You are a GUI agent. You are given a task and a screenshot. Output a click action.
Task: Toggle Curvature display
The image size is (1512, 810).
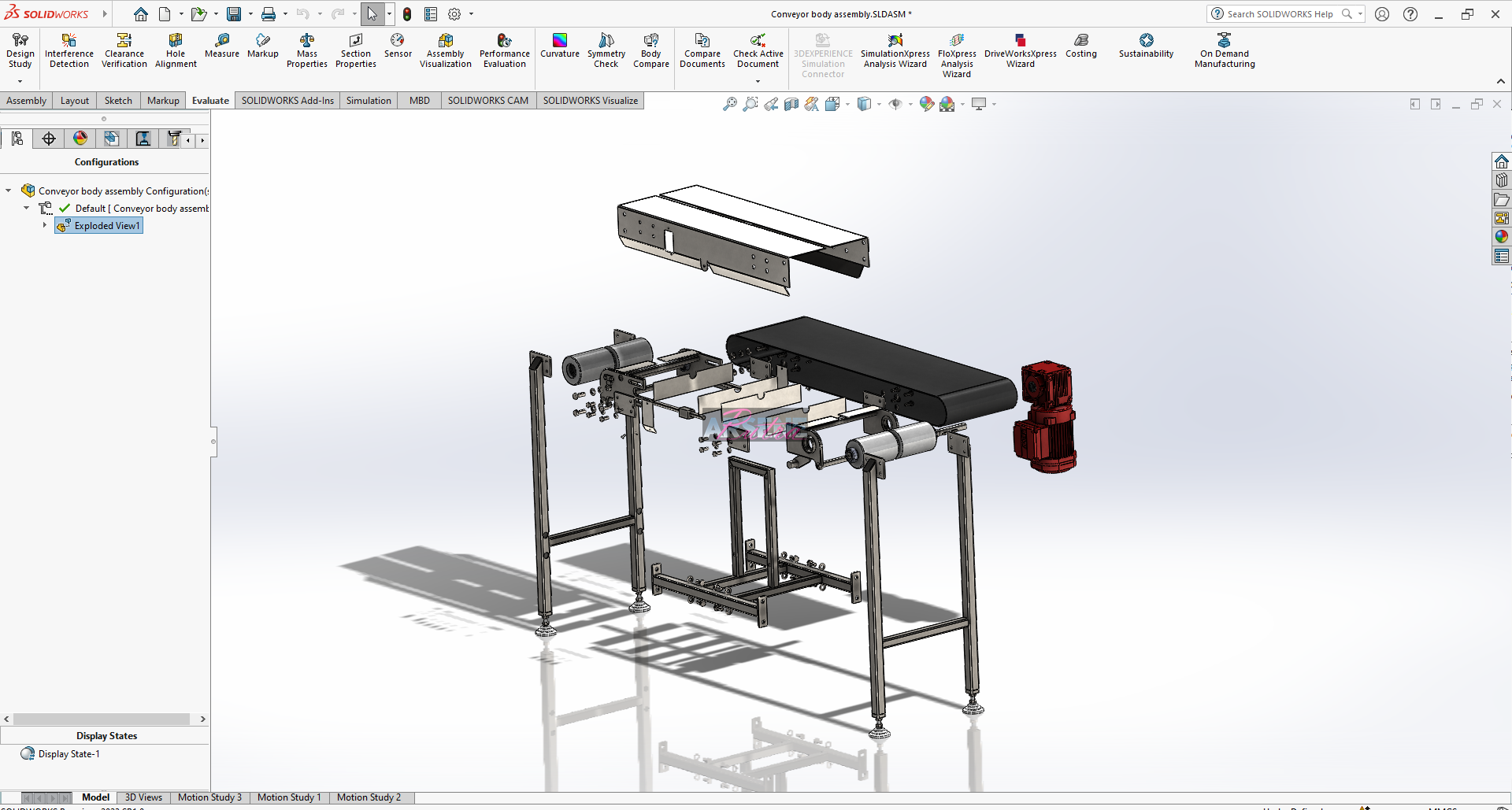point(560,46)
